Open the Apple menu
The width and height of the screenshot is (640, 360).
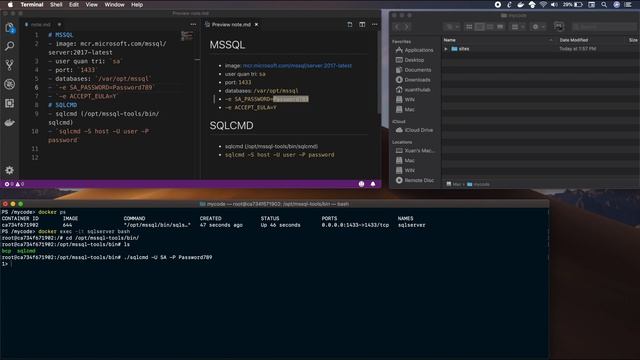click(x=10, y=5)
